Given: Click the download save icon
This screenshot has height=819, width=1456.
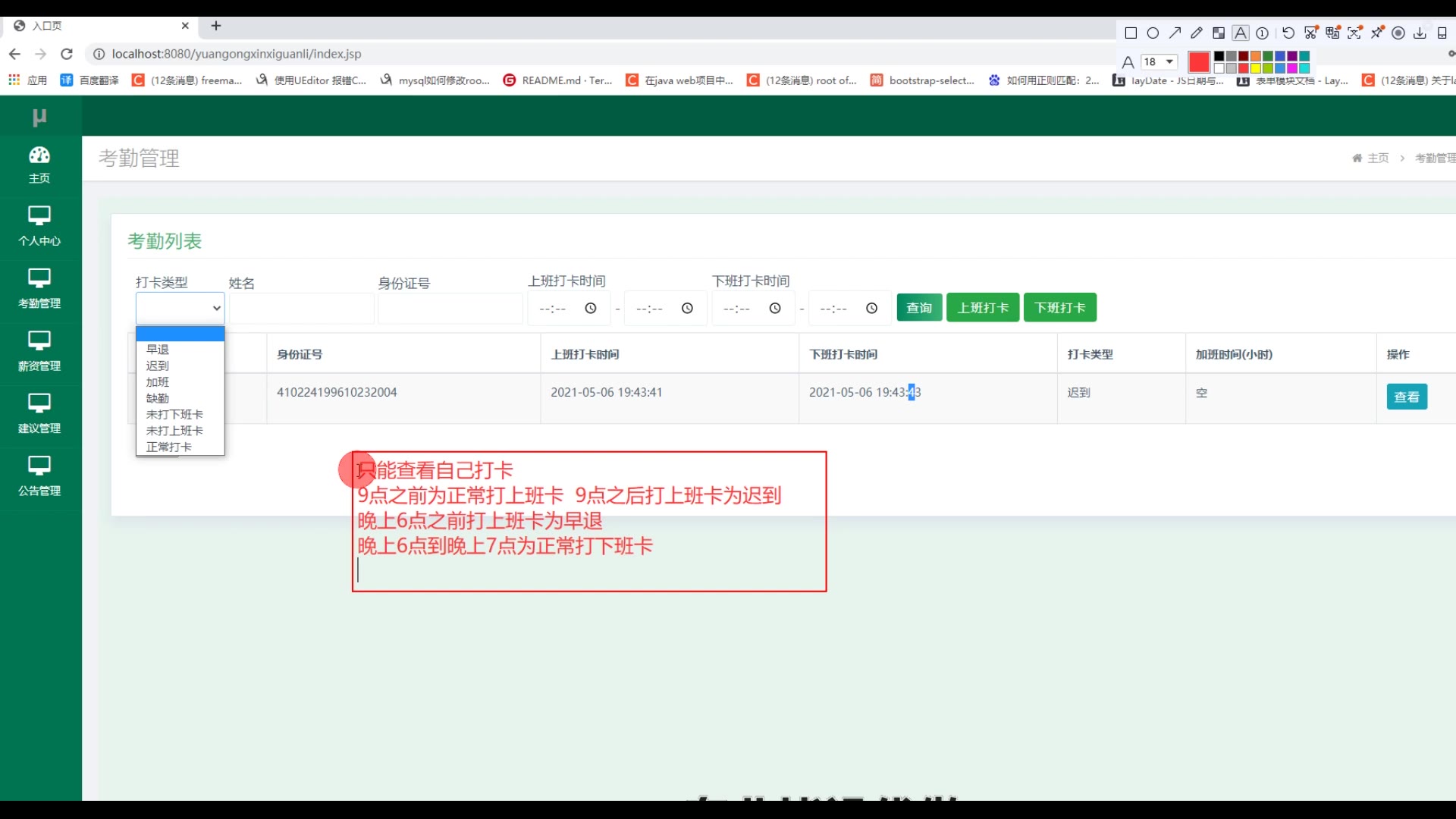Looking at the screenshot, I should coord(1420,33).
